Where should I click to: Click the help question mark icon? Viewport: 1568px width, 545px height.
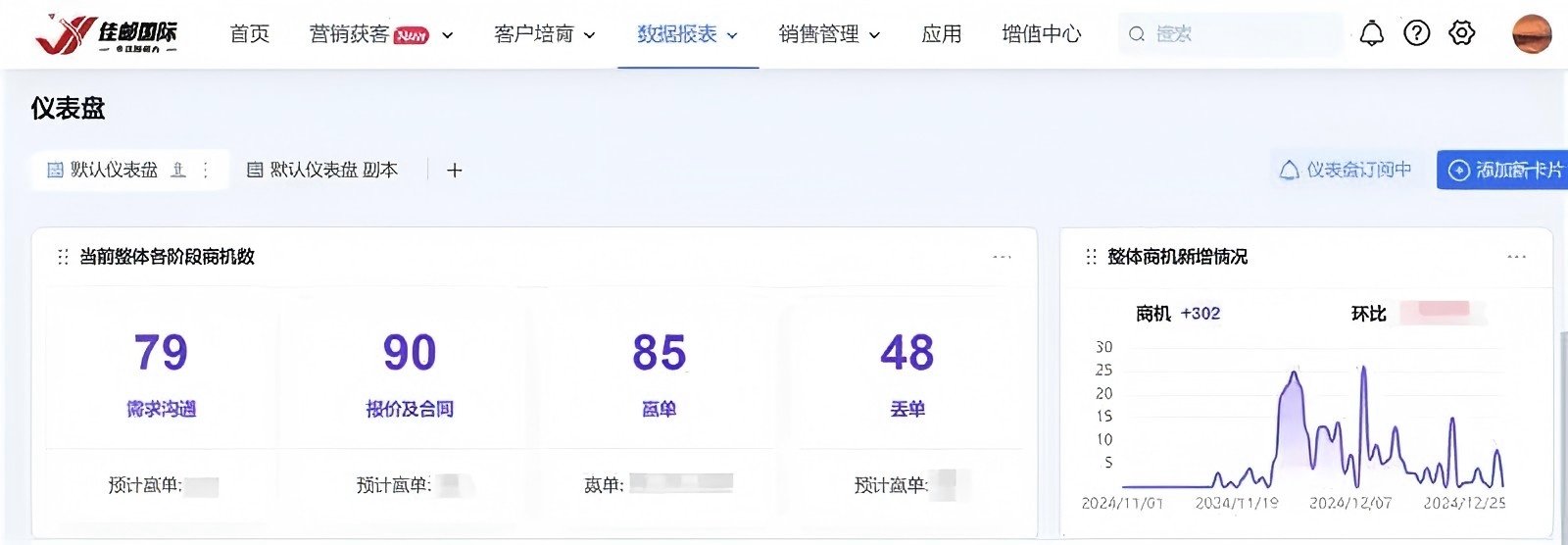click(1416, 33)
